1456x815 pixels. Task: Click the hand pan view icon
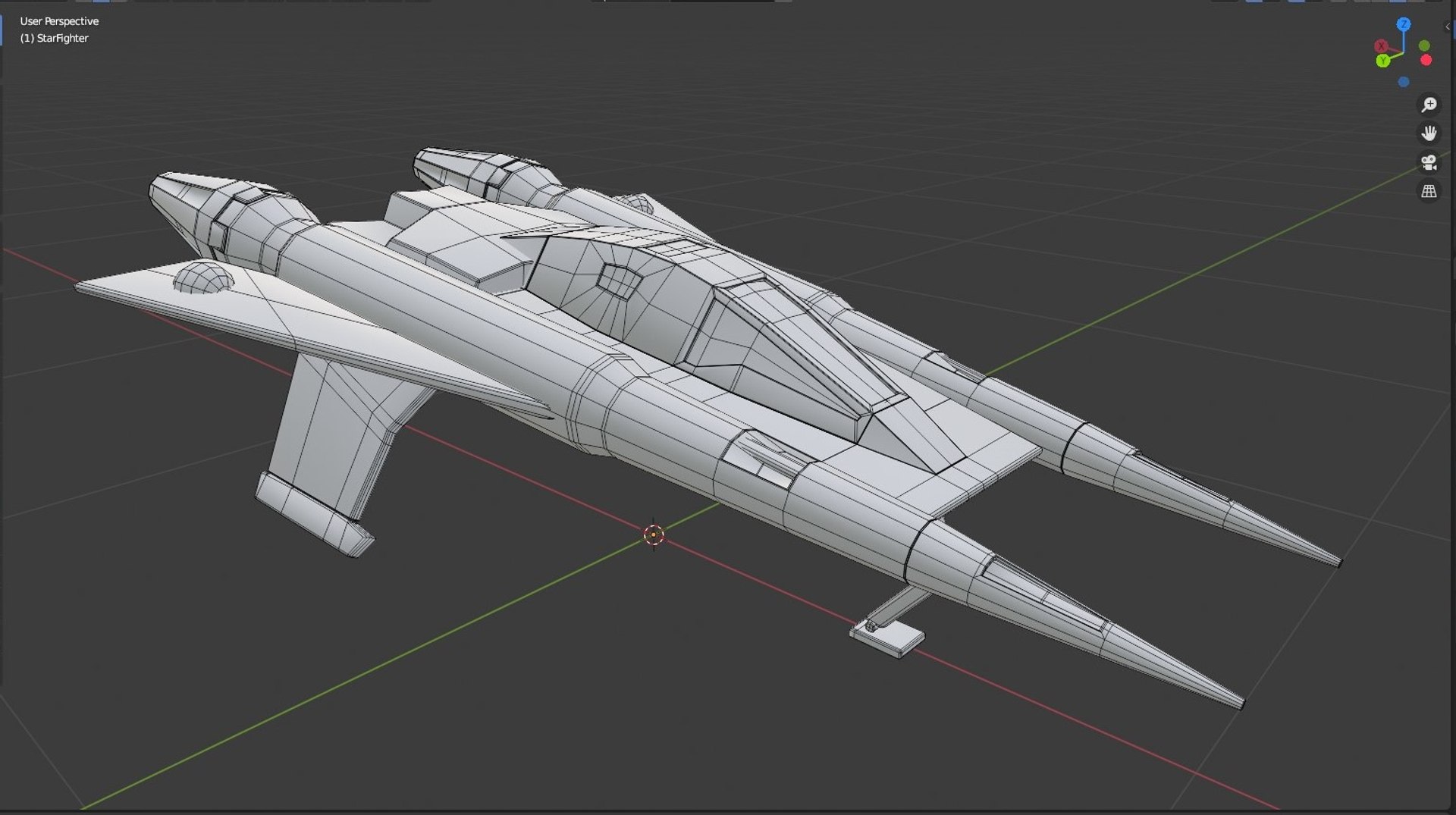click(x=1429, y=133)
